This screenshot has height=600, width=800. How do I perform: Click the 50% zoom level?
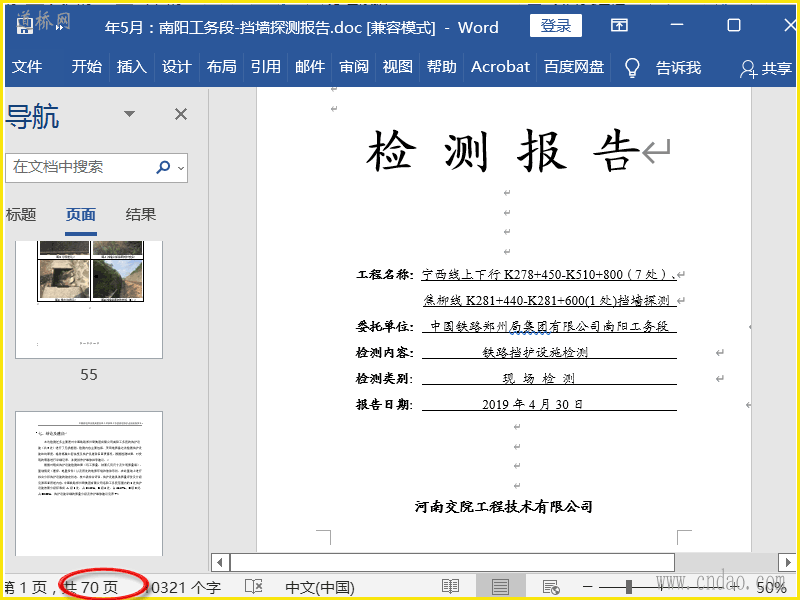pos(771,588)
